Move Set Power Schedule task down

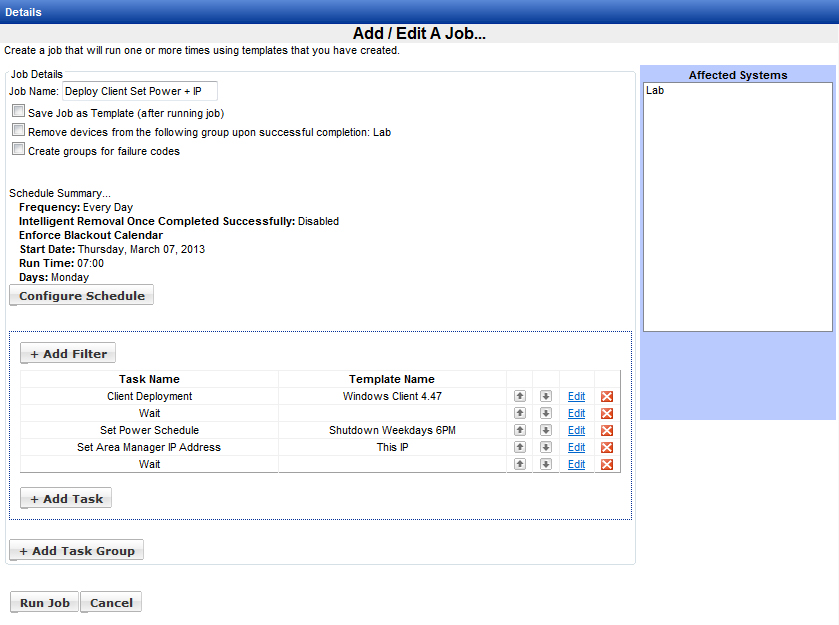(x=546, y=431)
